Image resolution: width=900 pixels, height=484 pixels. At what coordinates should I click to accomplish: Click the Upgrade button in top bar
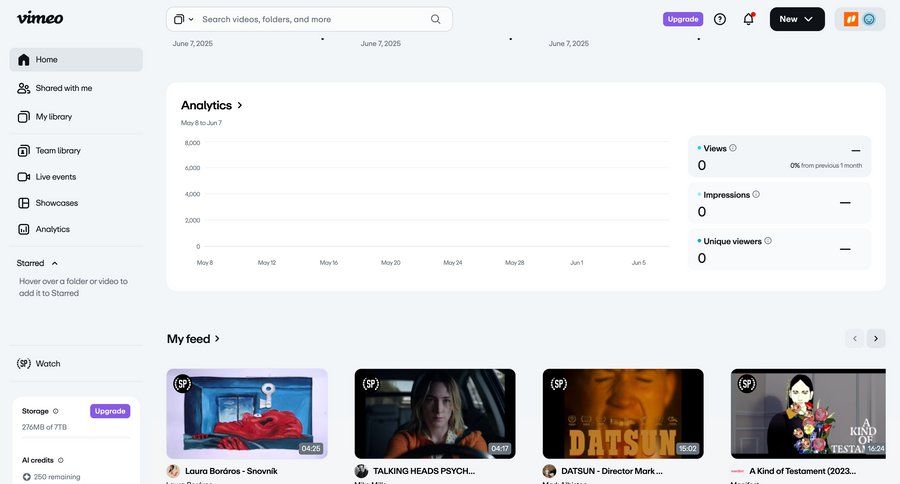tap(683, 19)
